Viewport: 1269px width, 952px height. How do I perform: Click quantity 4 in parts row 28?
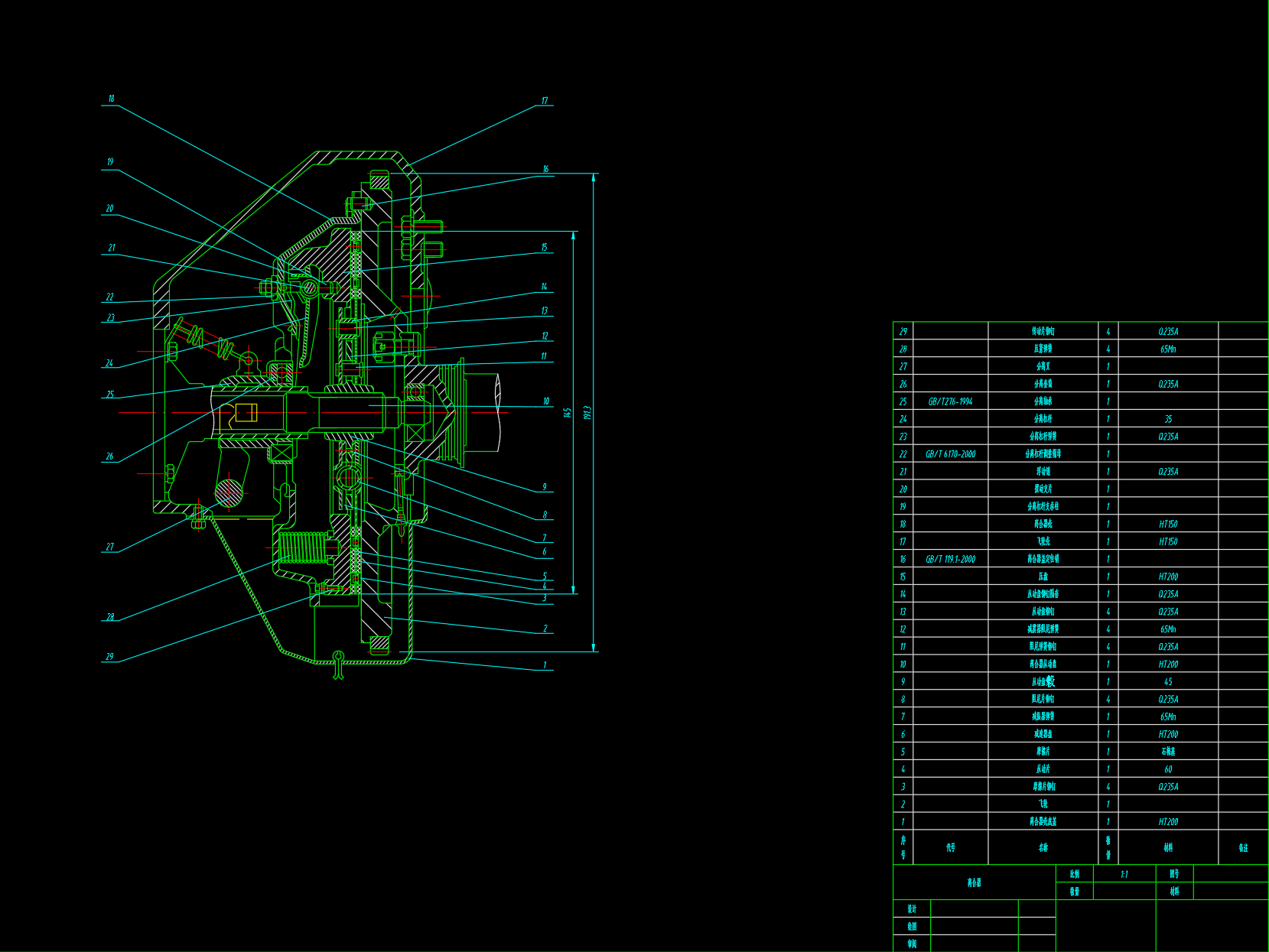(1108, 349)
